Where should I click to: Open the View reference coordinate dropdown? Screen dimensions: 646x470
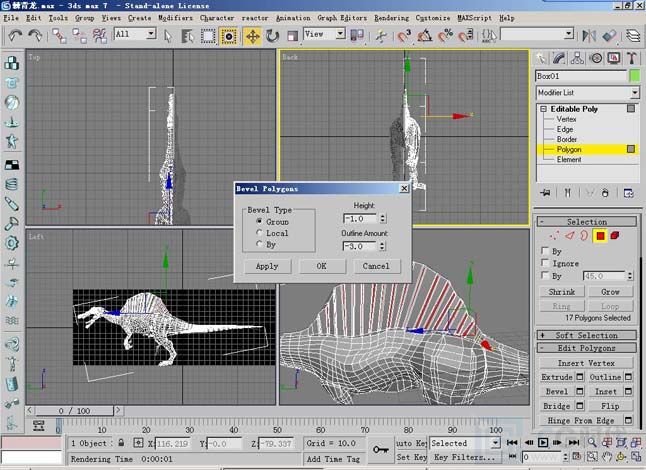340,33
